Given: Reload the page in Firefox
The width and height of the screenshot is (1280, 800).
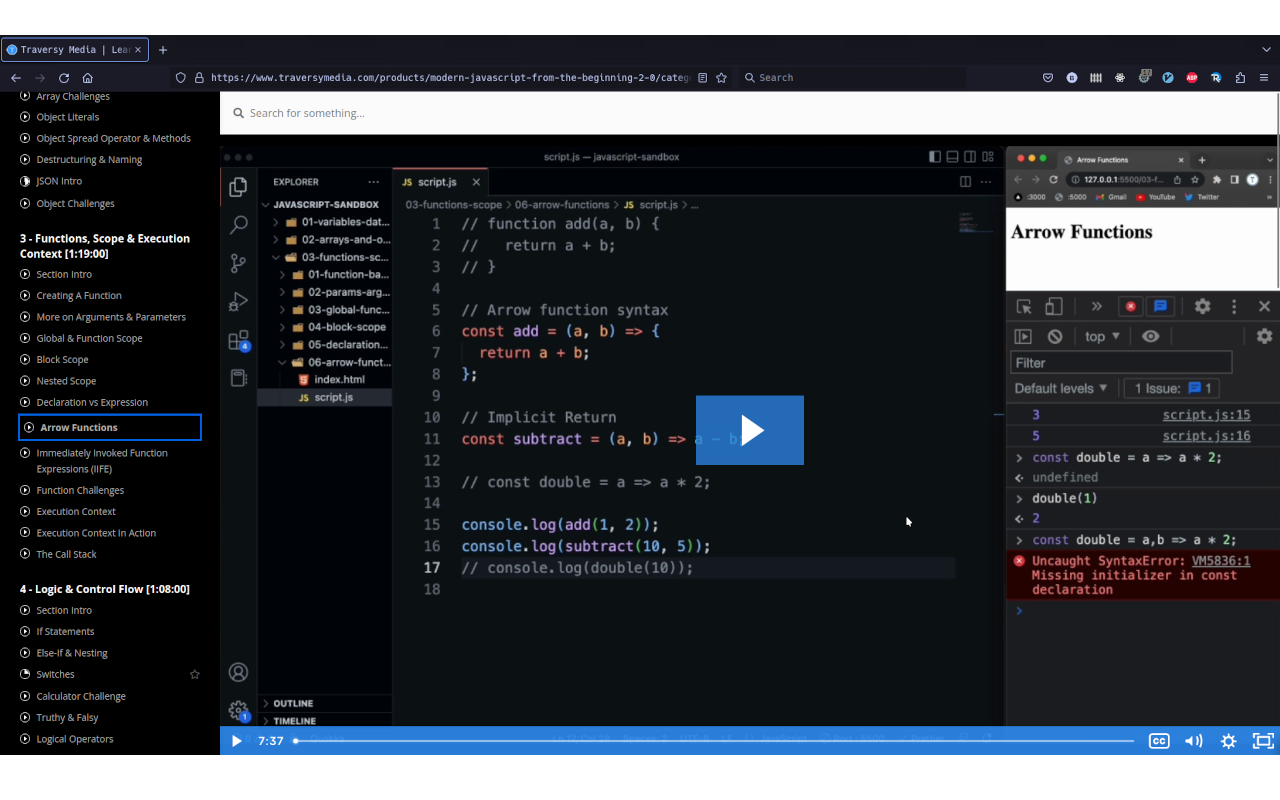Looking at the screenshot, I should [x=64, y=78].
